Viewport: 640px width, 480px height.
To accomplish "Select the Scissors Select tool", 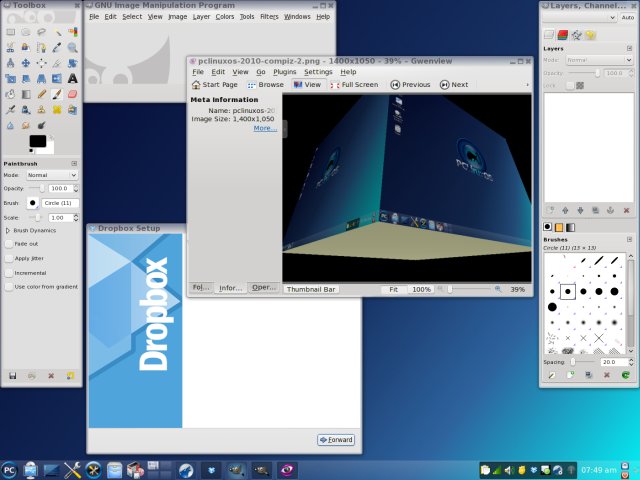I will tap(10, 47).
